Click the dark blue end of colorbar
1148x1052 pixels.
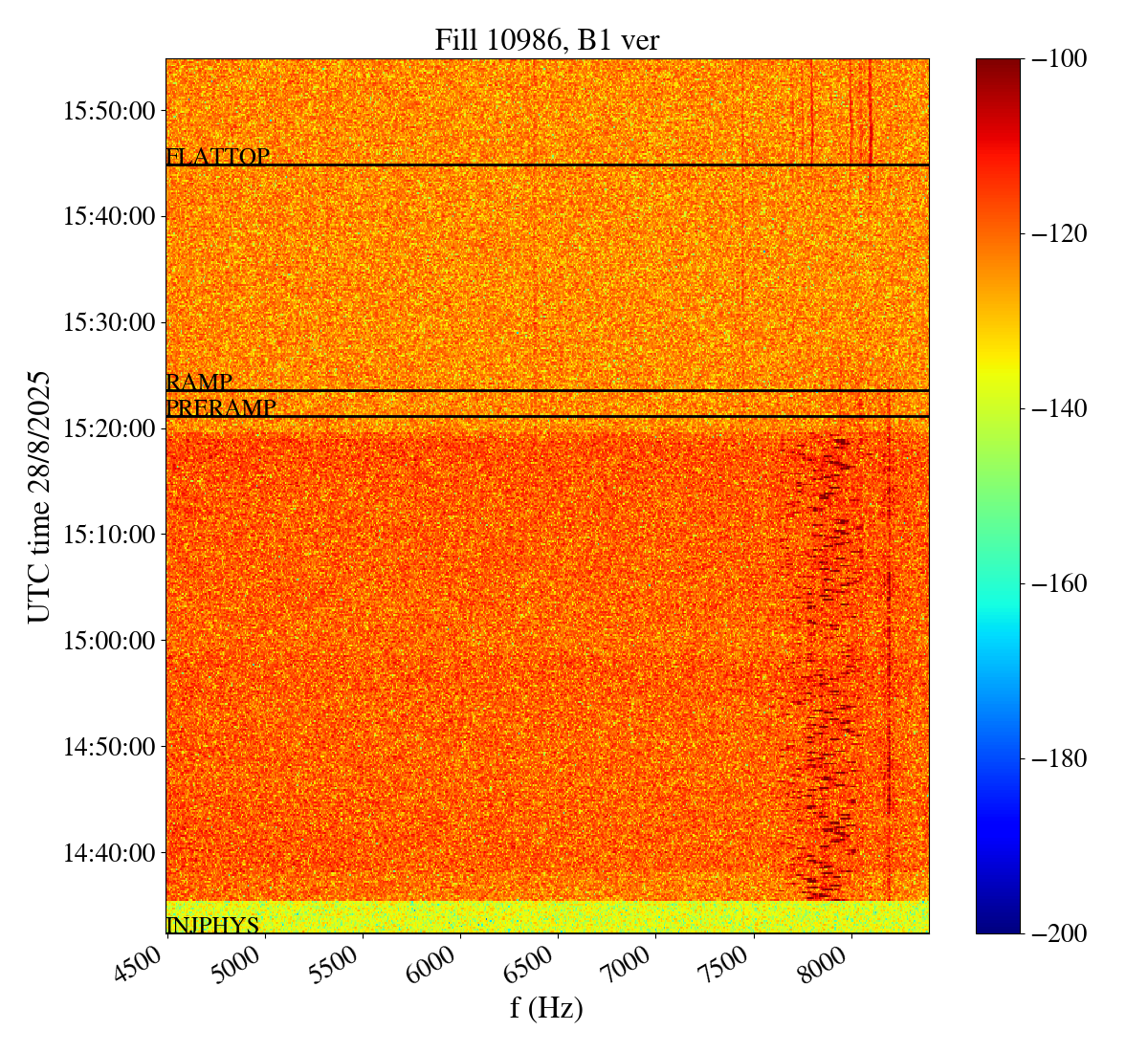click(x=998, y=918)
